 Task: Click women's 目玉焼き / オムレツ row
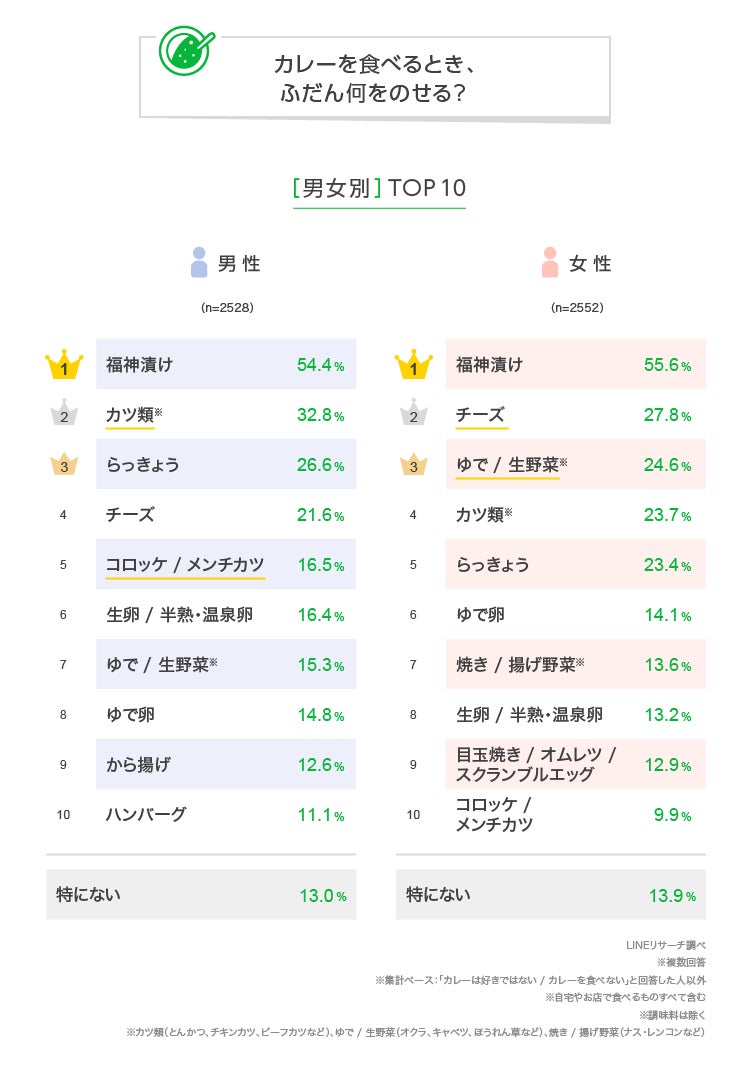[x=575, y=764]
